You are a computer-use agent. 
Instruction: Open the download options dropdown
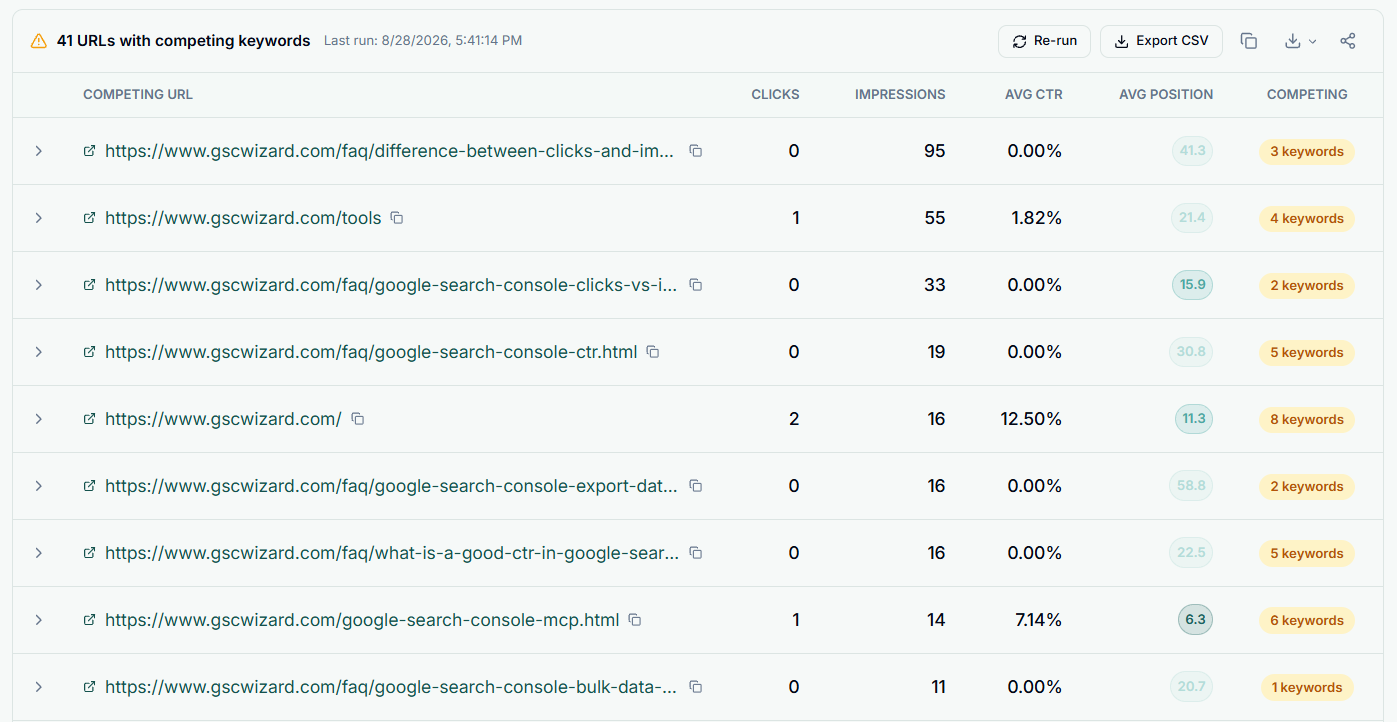(x=1300, y=41)
